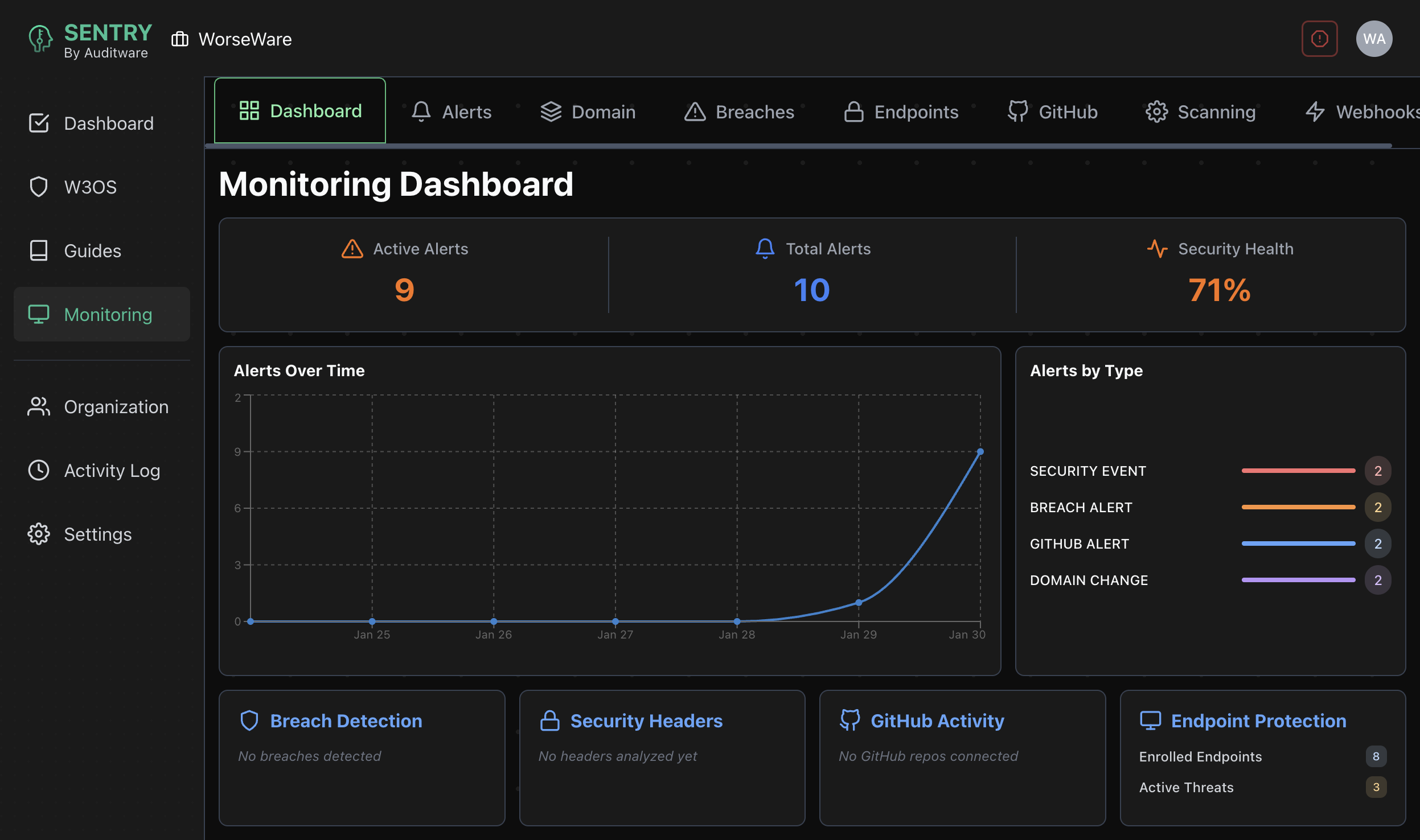Click the Security Headers lock icon
Viewport: 1420px width, 840px height.
(550, 720)
